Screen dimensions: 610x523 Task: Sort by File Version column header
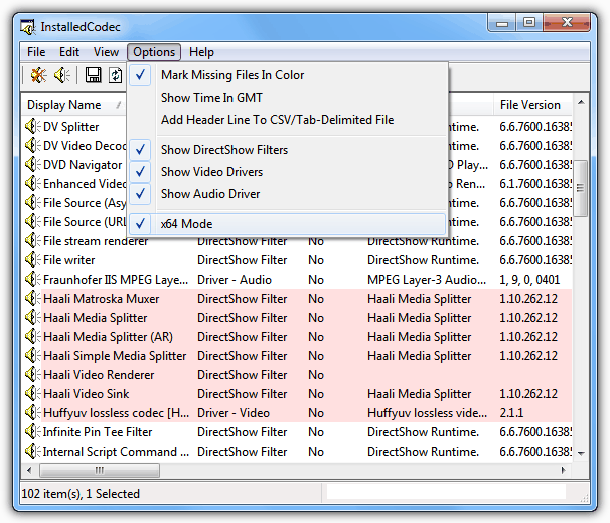point(533,105)
